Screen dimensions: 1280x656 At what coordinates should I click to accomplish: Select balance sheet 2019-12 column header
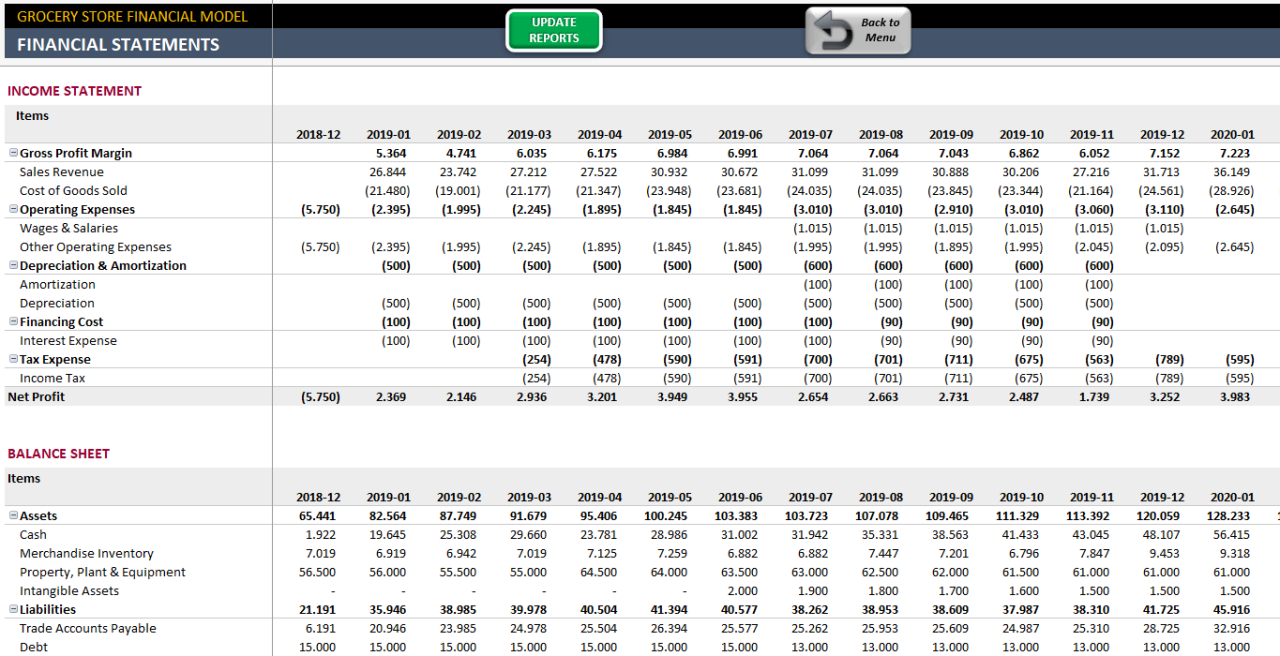[x=1162, y=497]
